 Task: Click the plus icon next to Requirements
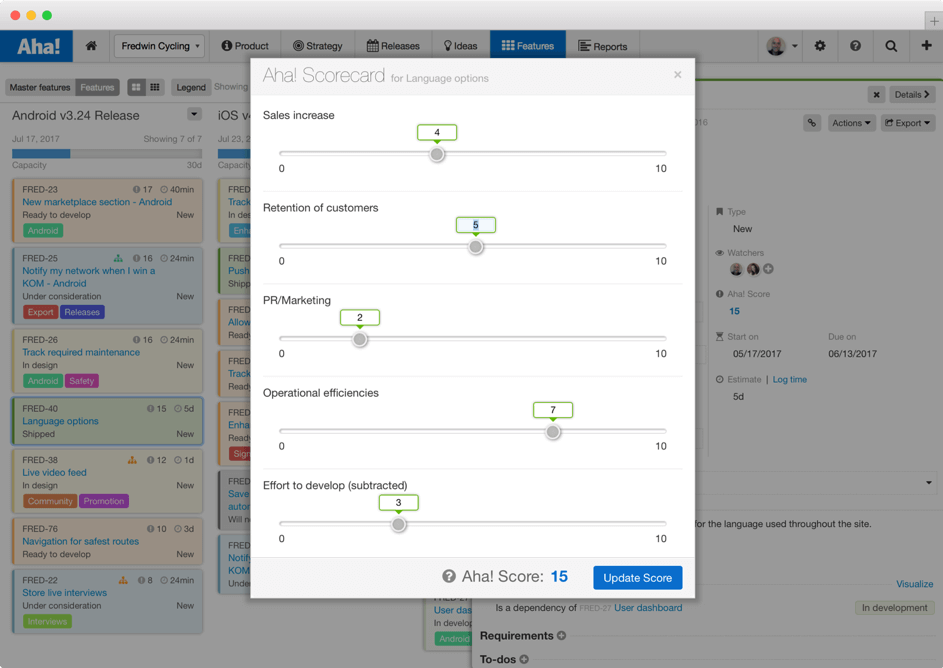click(562, 636)
